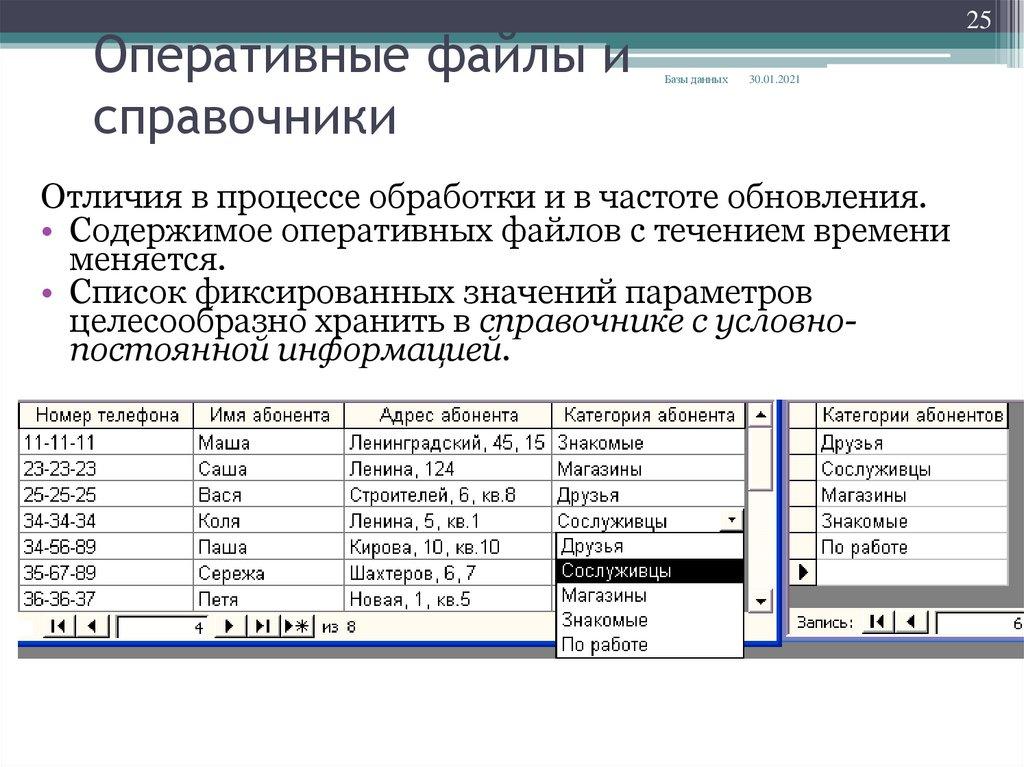Click the new record asterisk icon

(x=295, y=624)
